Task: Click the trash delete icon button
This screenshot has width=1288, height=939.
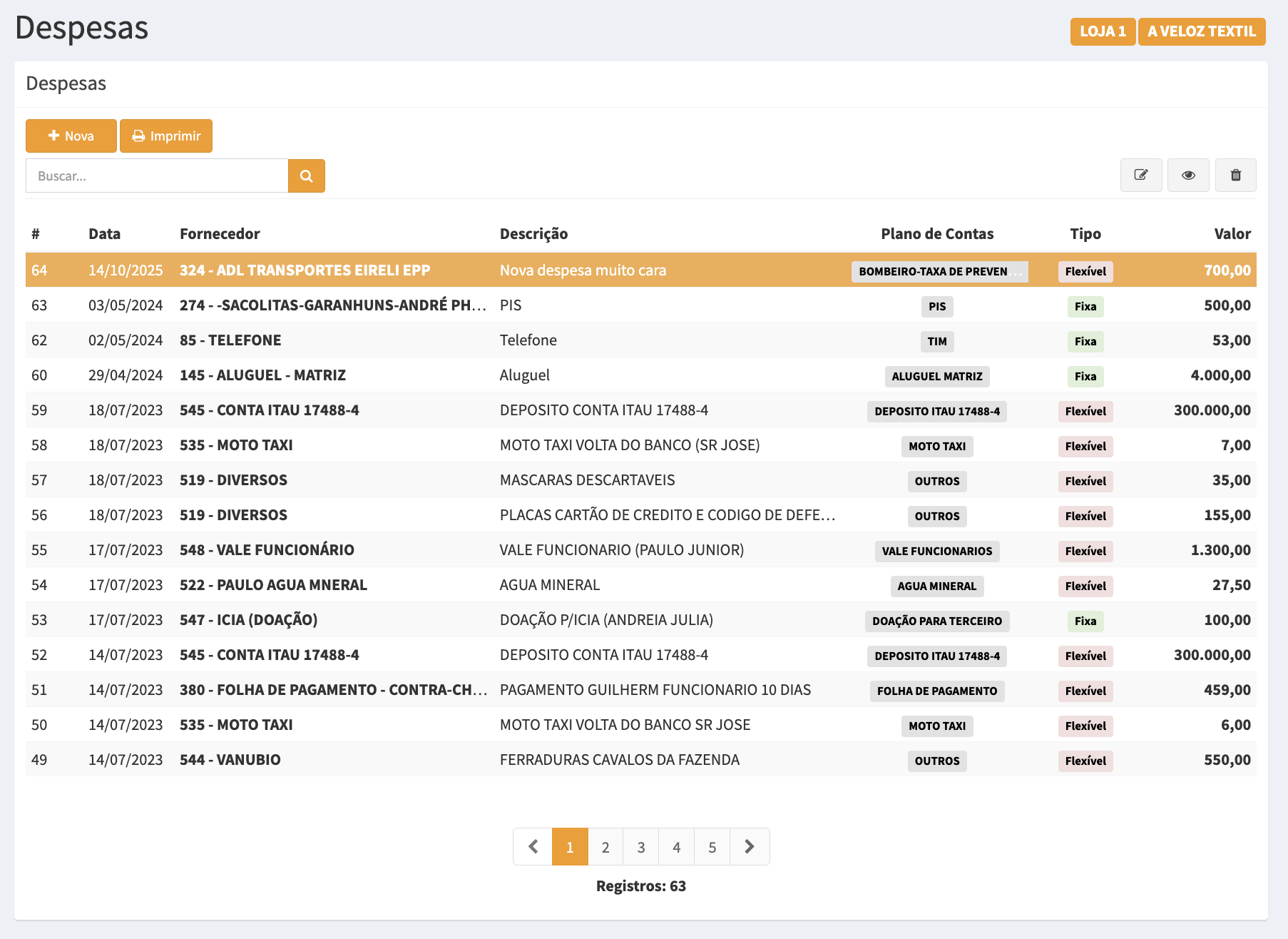Action: click(1236, 176)
